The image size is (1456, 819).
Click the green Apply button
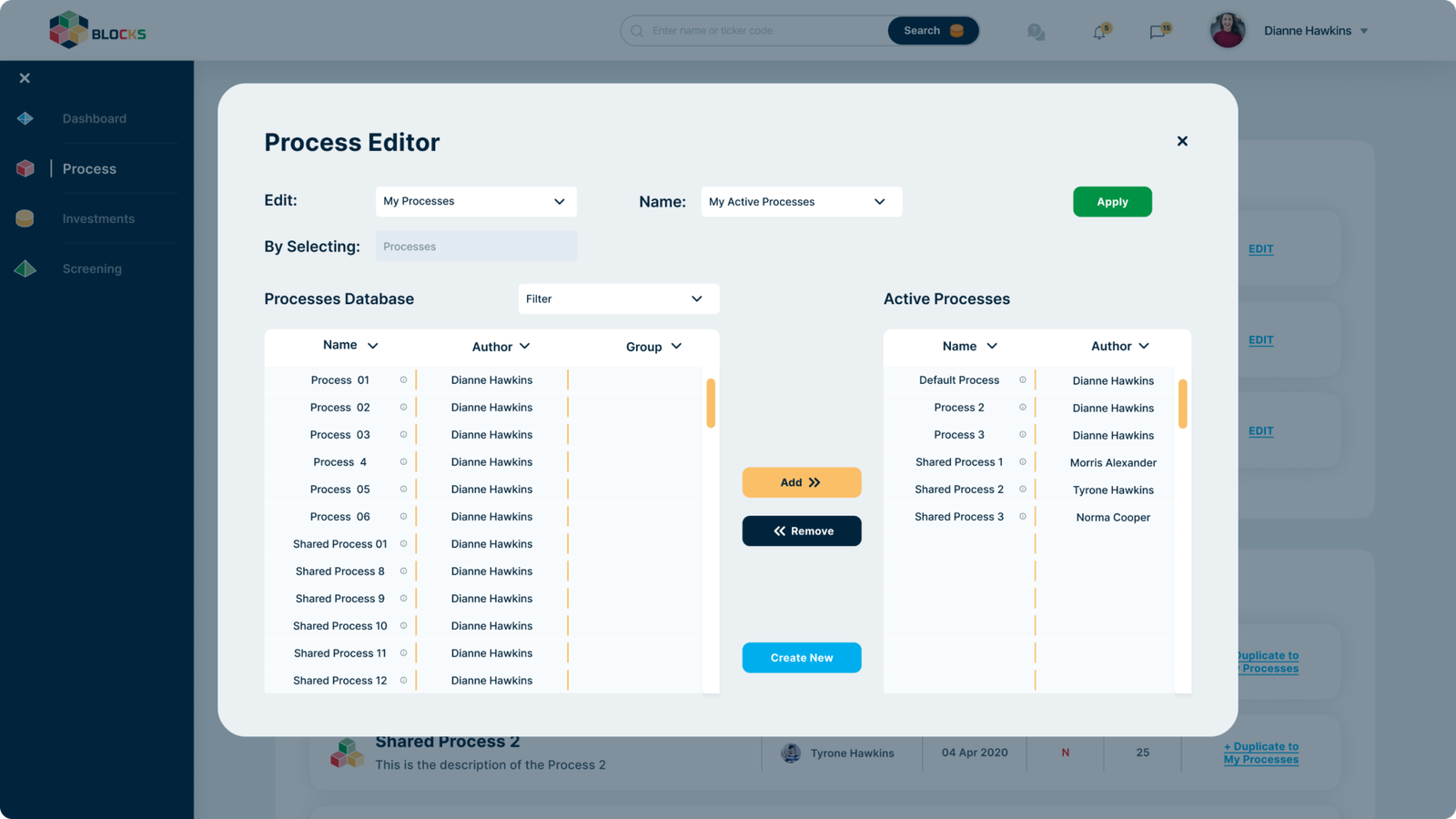[1112, 202]
